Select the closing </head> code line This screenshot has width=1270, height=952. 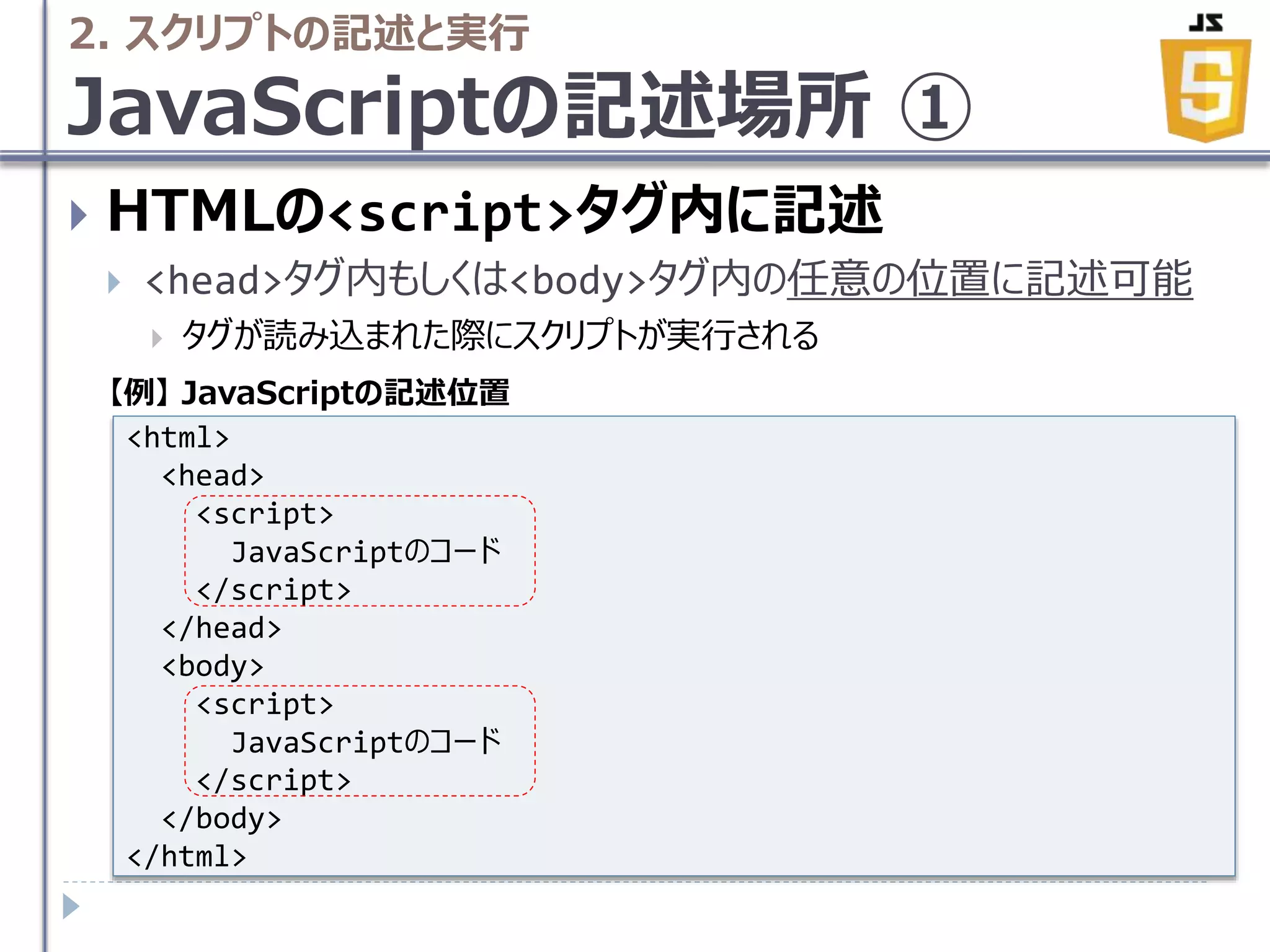click(221, 628)
